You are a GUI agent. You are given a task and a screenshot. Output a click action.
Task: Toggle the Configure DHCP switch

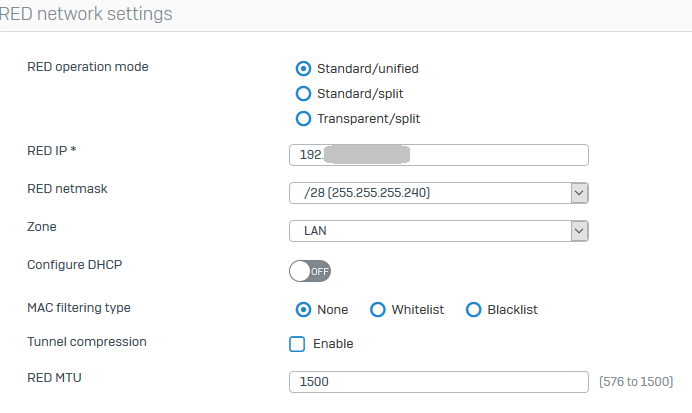(310, 271)
